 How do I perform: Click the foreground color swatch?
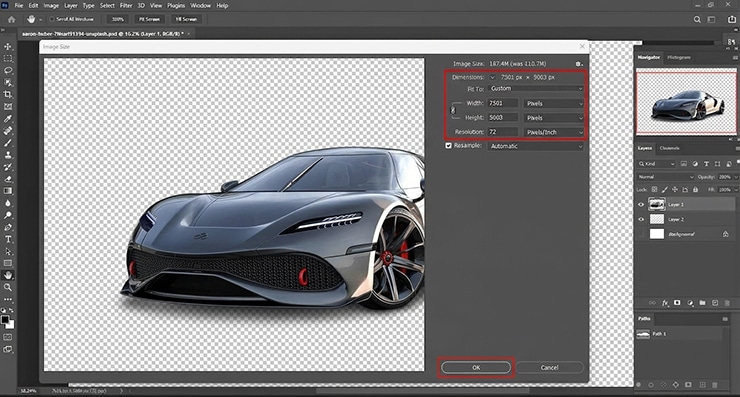coord(5,320)
